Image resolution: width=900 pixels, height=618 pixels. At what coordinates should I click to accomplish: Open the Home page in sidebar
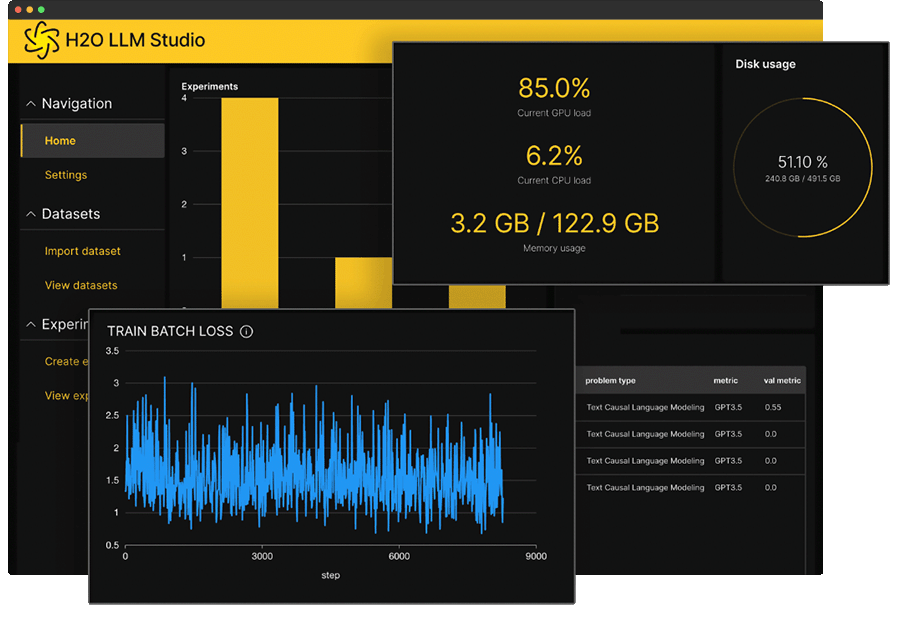click(60, 141)
